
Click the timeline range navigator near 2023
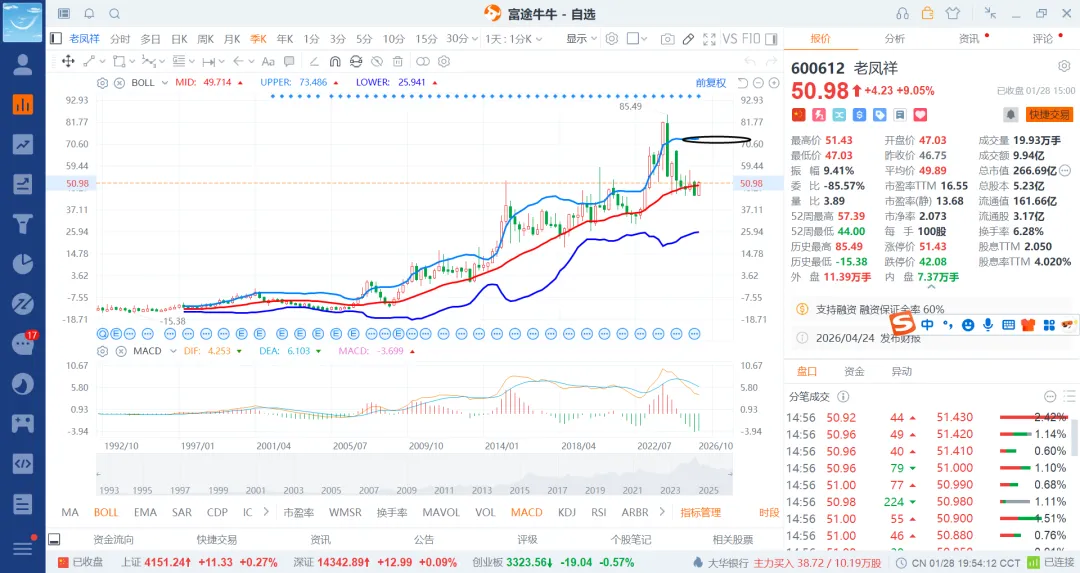(x=669, y=490)
